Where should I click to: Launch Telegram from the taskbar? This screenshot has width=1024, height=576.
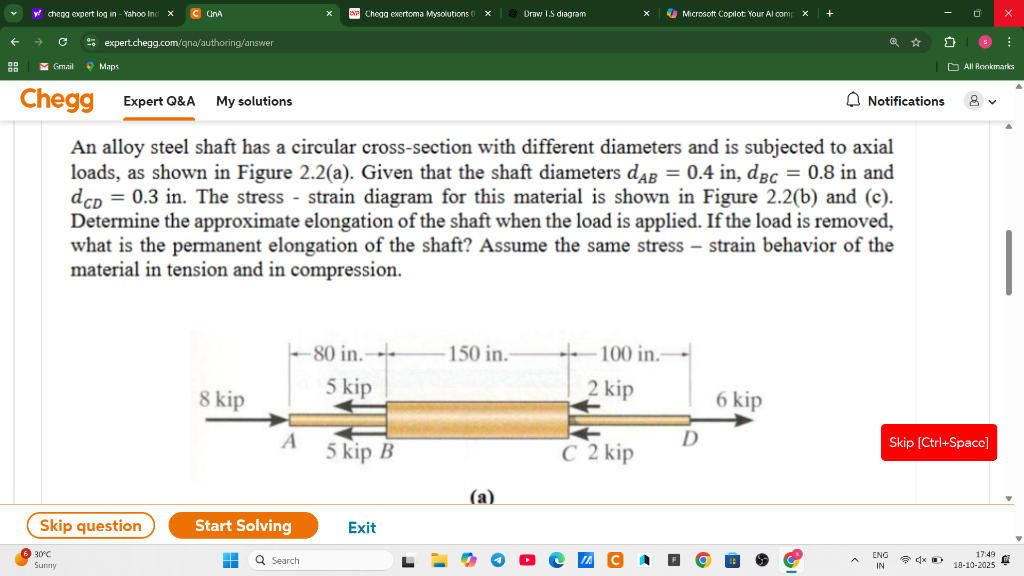tap(498, 560)
